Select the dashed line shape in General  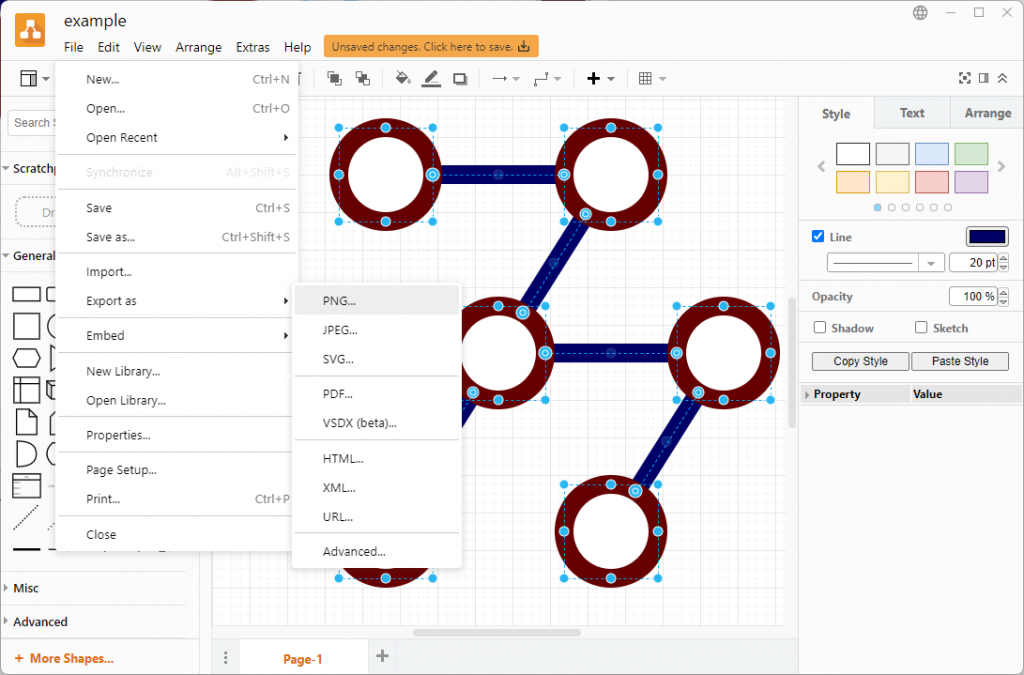click(x=26, y=518)
